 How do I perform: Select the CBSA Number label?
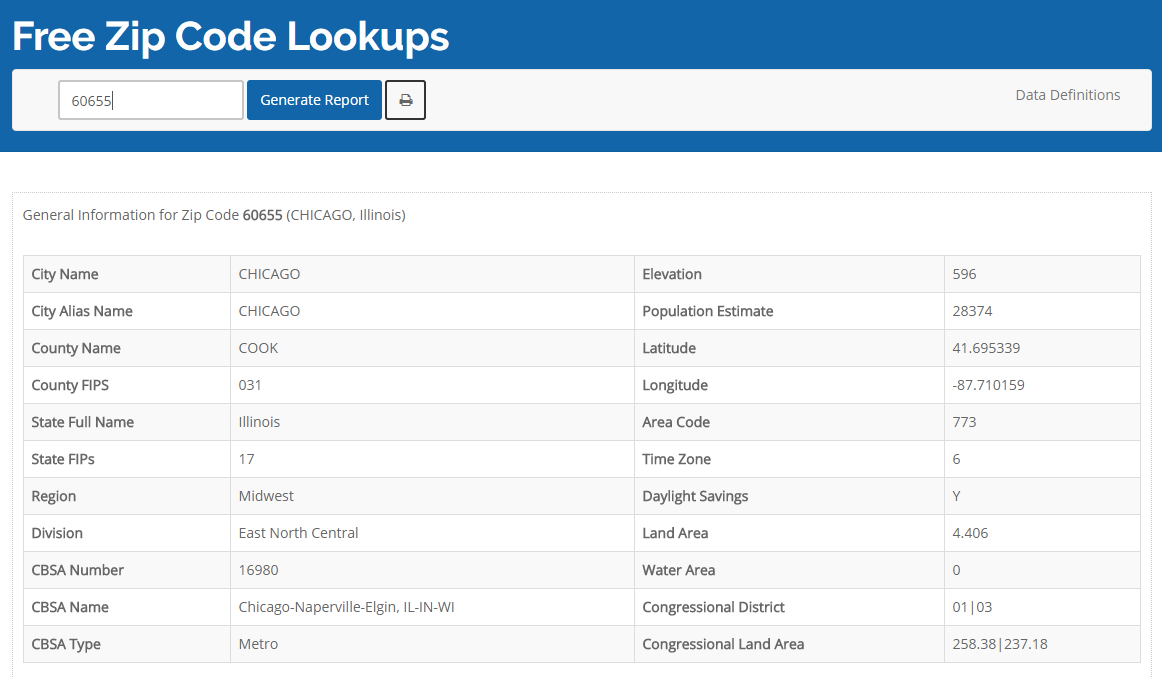(77, 570)
